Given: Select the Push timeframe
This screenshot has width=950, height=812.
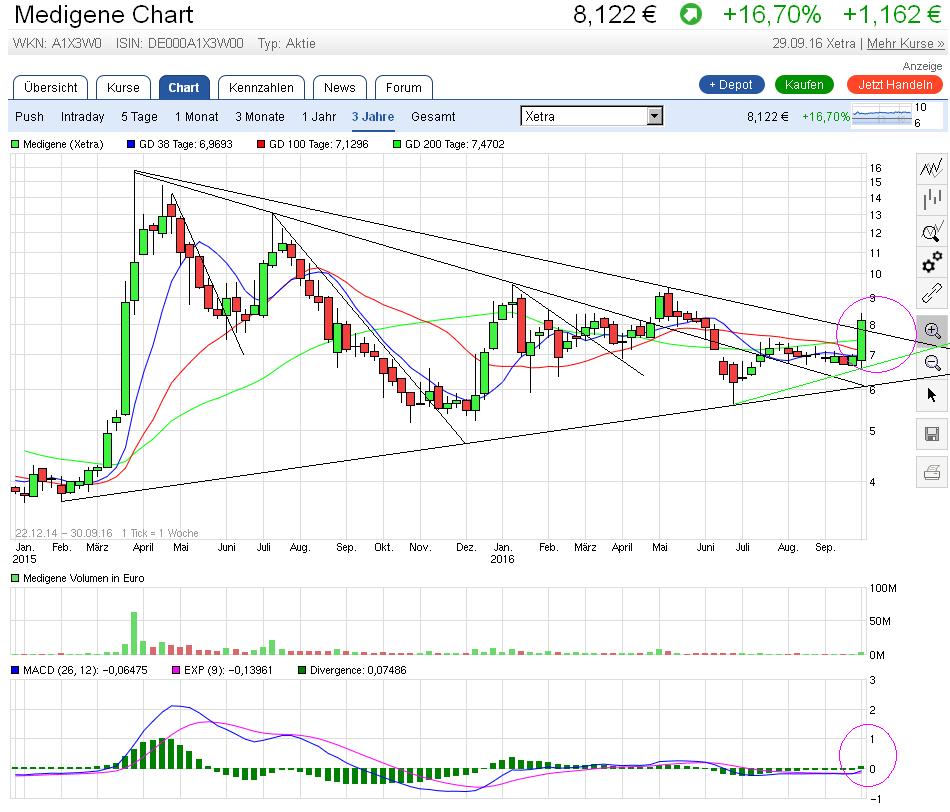Looking at the screenshot, I should coord(29,116).
